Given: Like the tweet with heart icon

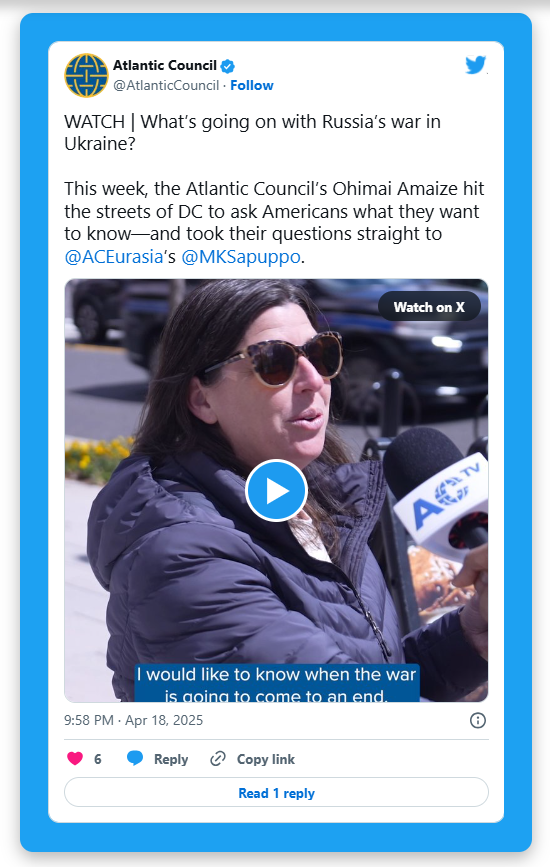Looking at the screenshot, I should [75, 759].
